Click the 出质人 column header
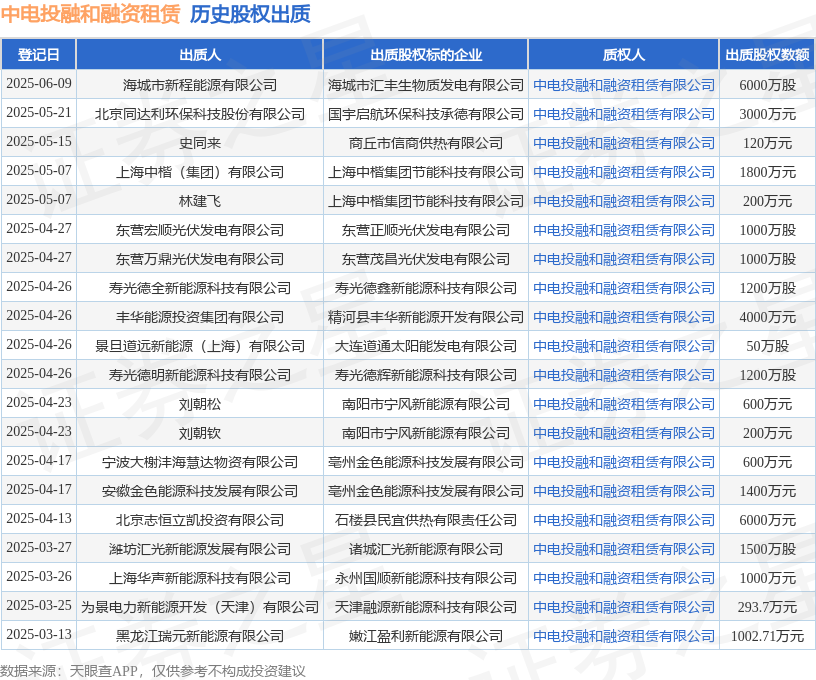The image size is (816, 680). coord(200,55)
